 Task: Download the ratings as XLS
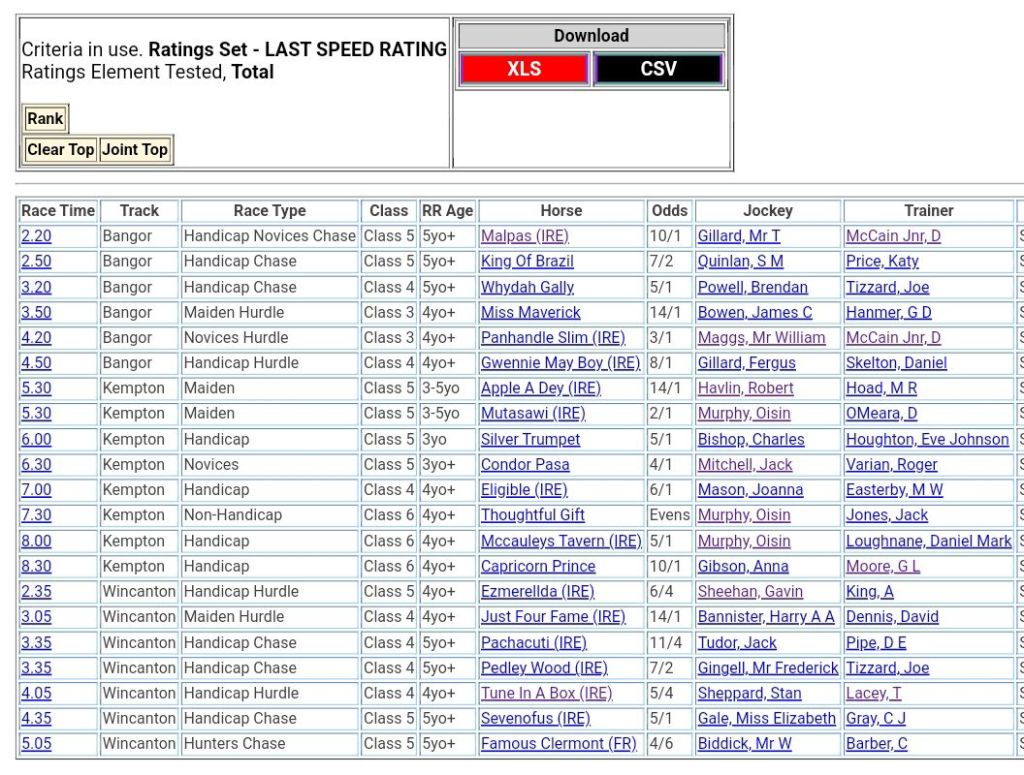coord(524,69)
